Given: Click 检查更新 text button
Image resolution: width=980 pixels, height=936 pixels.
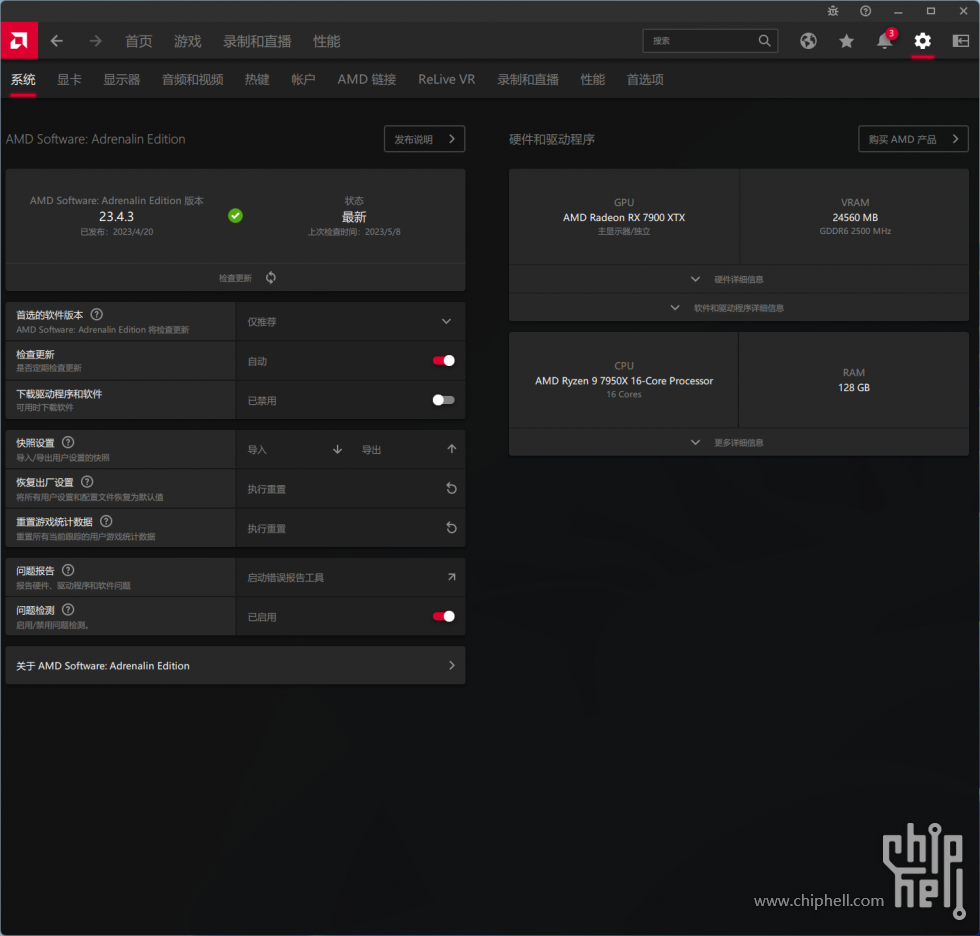Looking at the screenshot, I should coord(235,278).
